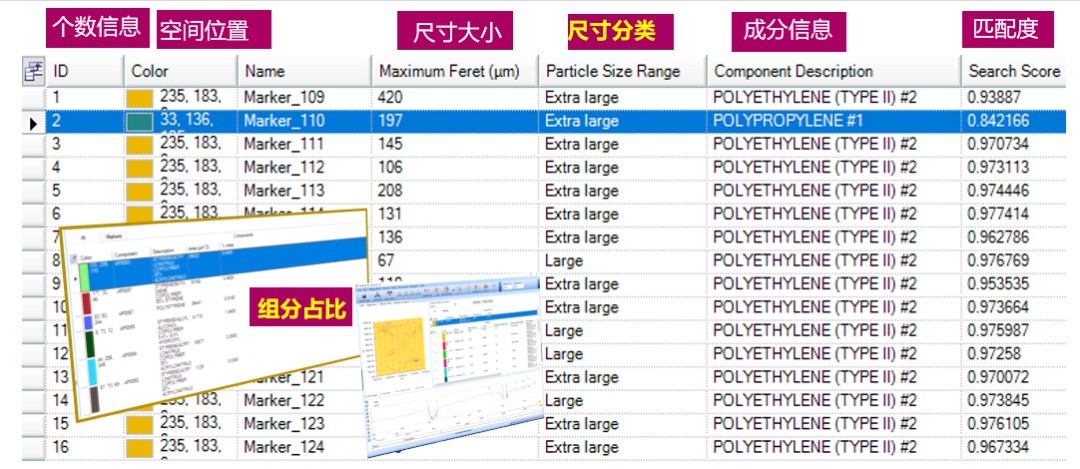Click the search score 0.93887
Image resolution: width=1080 pixels, height=469 pixels.
[995, 98]
